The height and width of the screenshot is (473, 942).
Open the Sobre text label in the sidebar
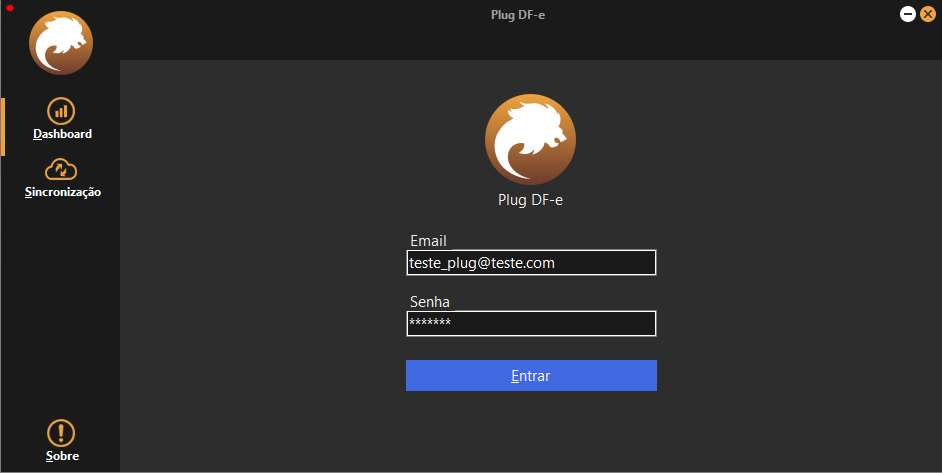(x=62, y=456)
